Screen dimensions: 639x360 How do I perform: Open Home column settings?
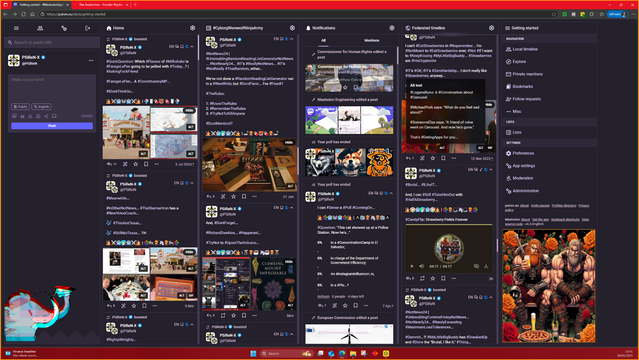pyautogui.click(x=192, y=28)
